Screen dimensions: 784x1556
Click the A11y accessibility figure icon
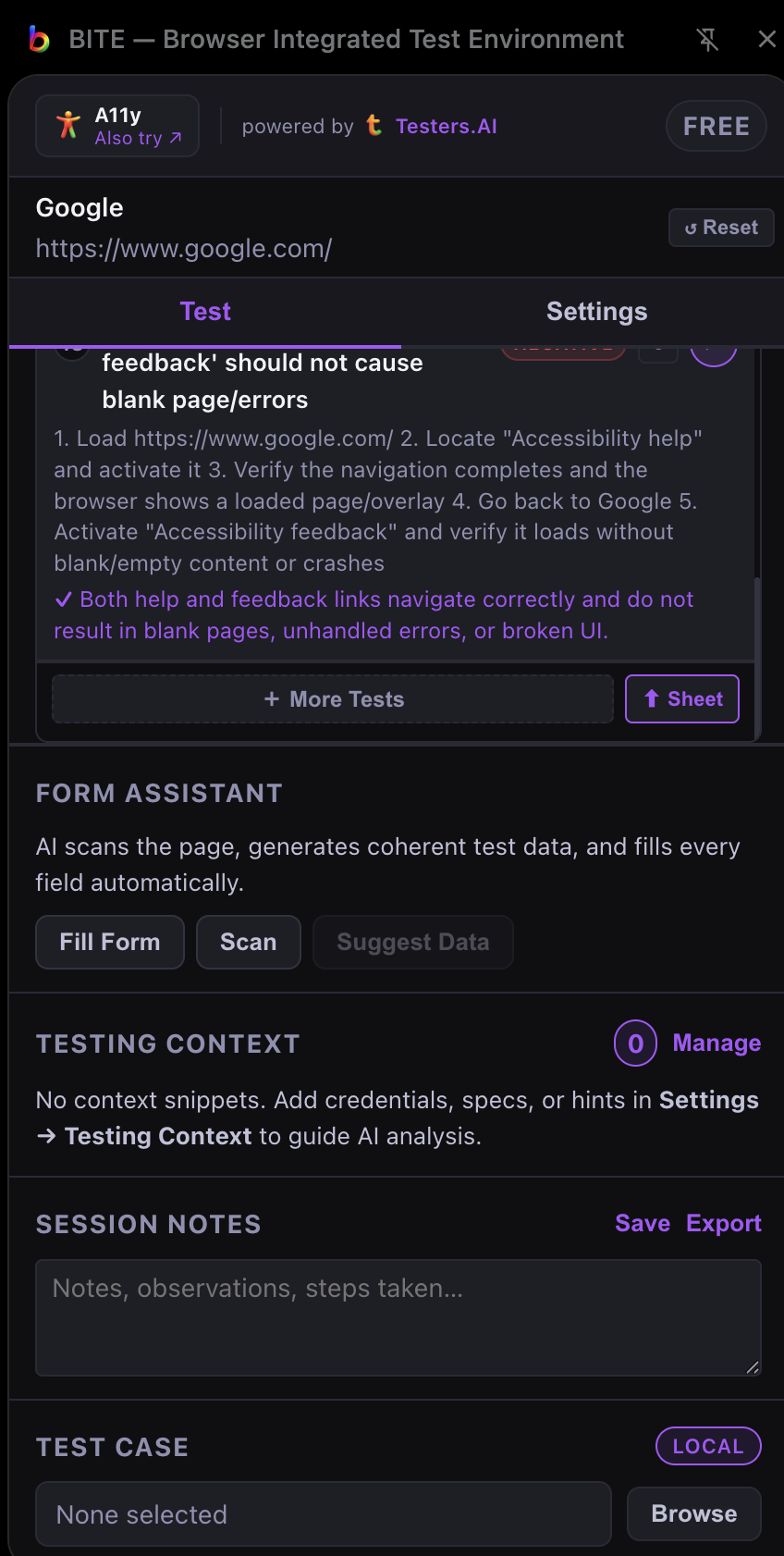[x=67, y=125]
